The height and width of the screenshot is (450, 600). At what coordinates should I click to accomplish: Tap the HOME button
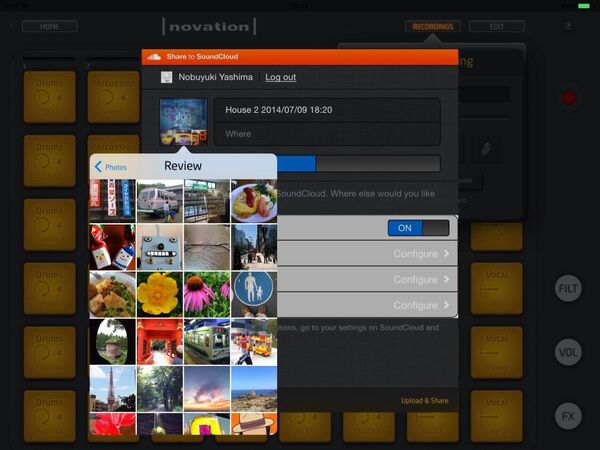(50, 26)
